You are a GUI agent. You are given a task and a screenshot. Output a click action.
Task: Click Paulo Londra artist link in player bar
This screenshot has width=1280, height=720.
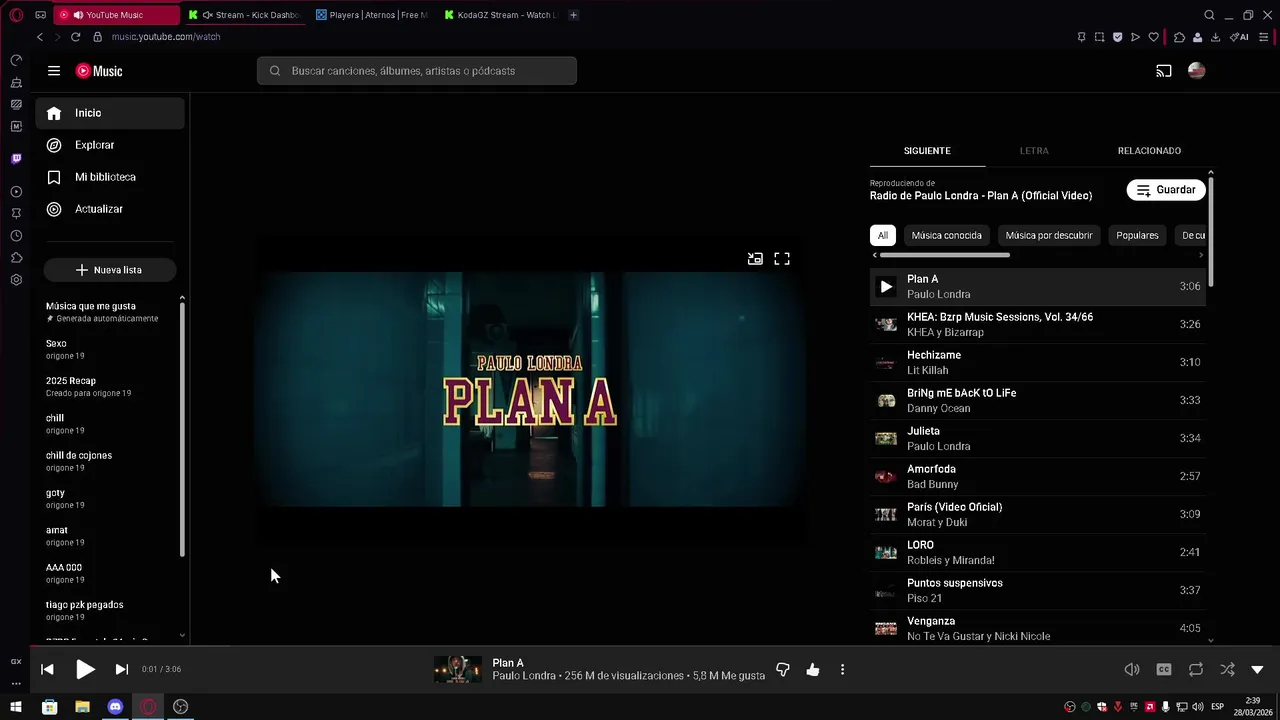pos(524,676)
